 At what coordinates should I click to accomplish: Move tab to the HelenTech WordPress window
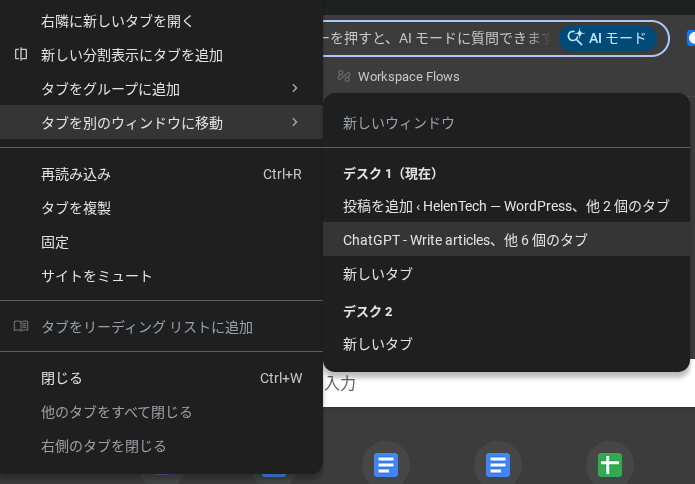(x=506, y=206)
